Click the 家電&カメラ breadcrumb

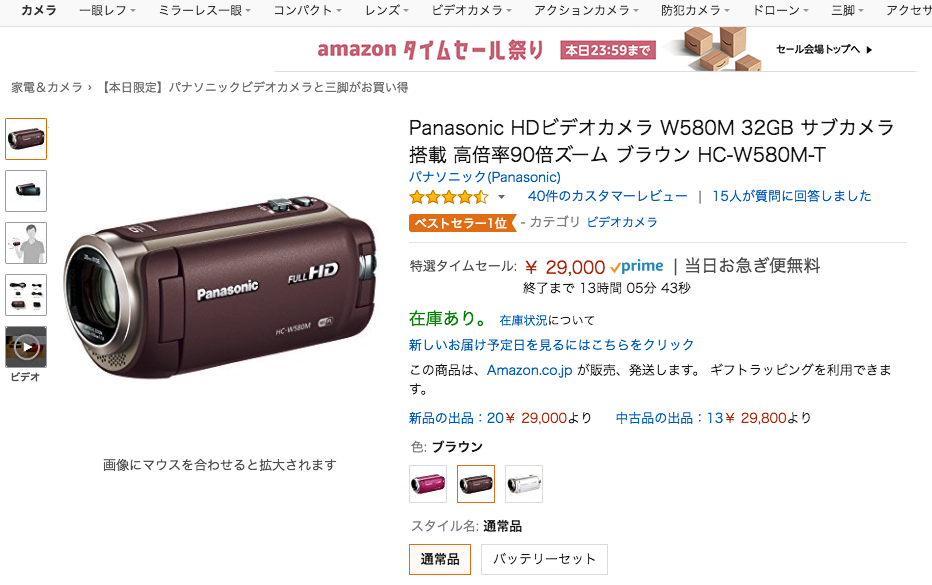click(47, 87)
